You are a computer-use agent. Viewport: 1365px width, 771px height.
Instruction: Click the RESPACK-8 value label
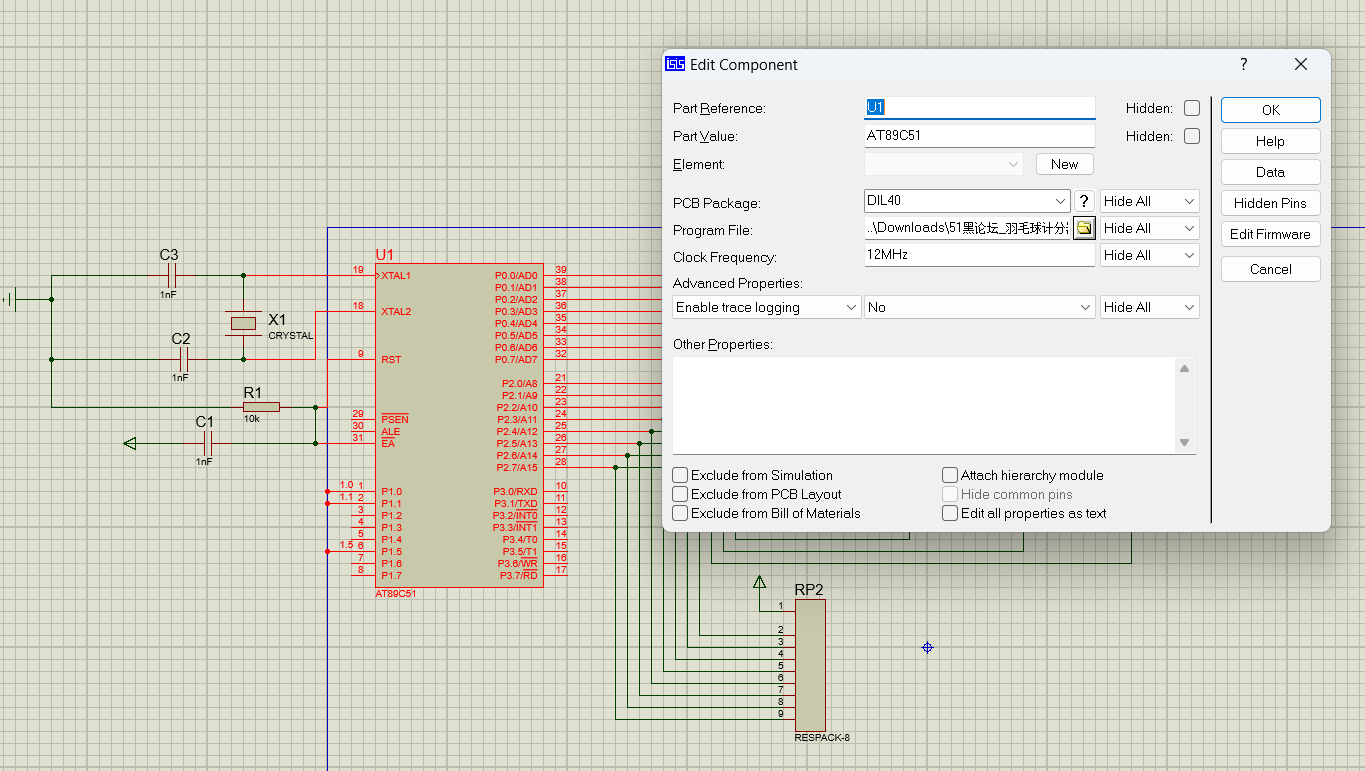click(x=822, y=738)
